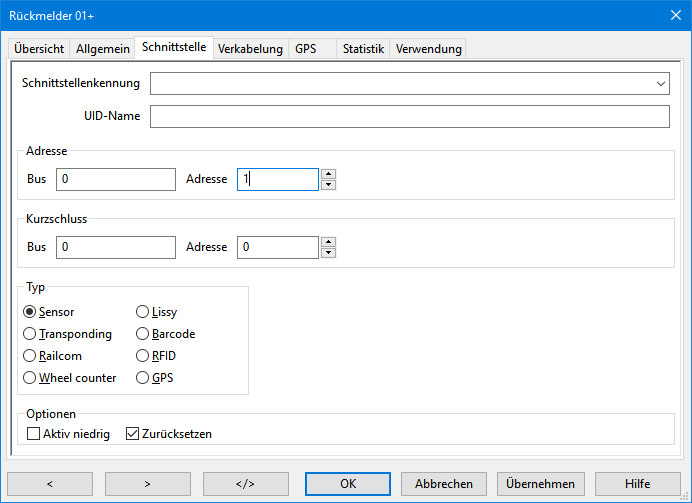This screenshot has width=692, height=503.
Task: Decrease the Adresse spinner value
Action: [328, 185]
